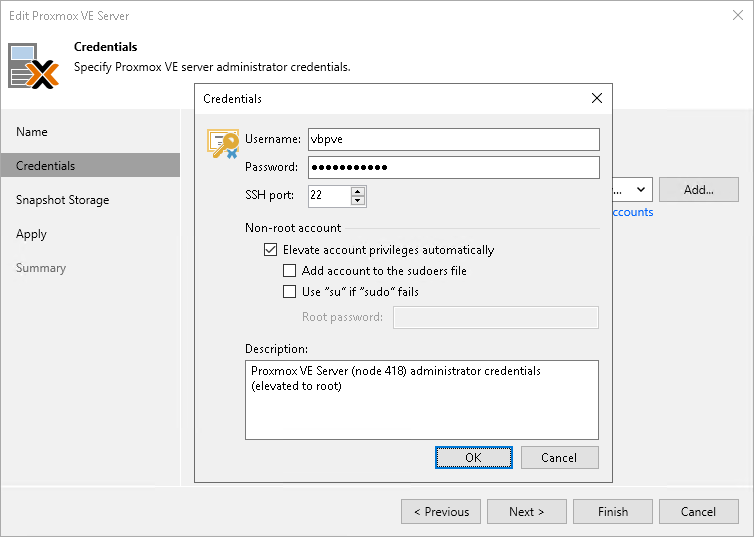Open the manage accounts link
Viewport: 754px width, 537px height.
click(633, 212)
